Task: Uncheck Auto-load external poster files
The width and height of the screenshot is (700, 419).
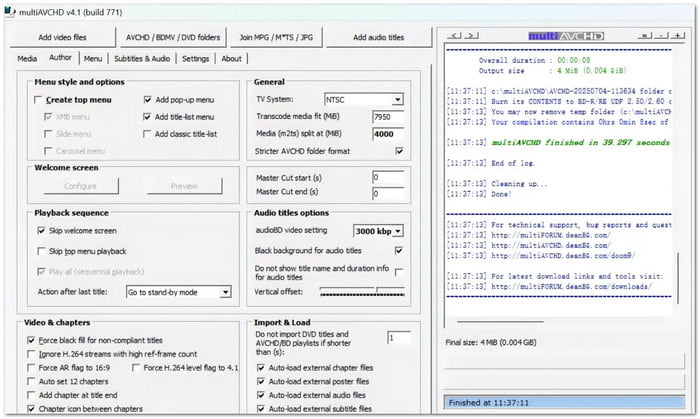Action: point(261,382)
